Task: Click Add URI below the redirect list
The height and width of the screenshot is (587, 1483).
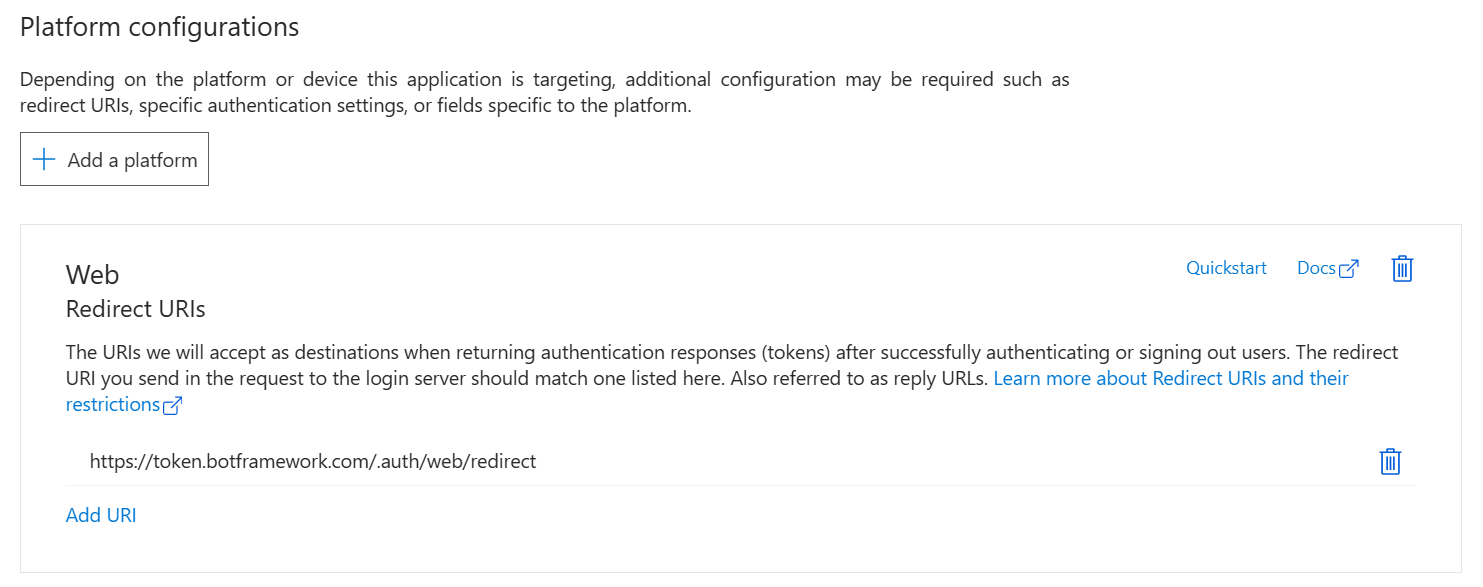Action: [100, 514]
